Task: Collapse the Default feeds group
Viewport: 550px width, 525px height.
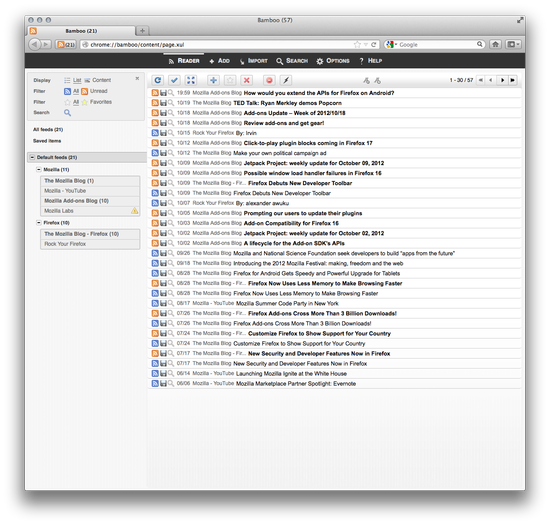Action: point(32,157)
